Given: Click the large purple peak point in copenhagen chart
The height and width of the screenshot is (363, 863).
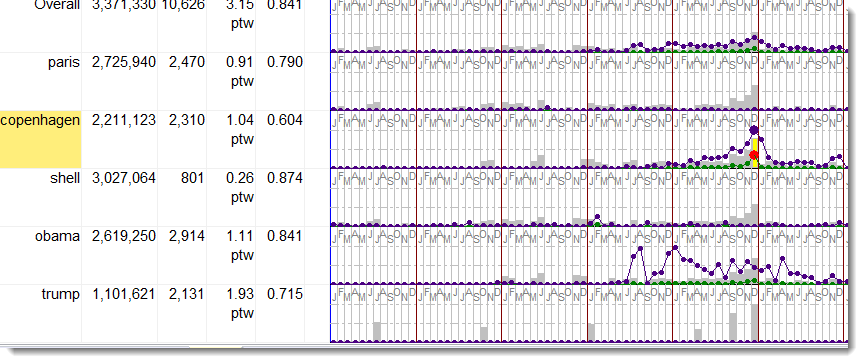Looking at the screenshot, I should pos(754,130).
